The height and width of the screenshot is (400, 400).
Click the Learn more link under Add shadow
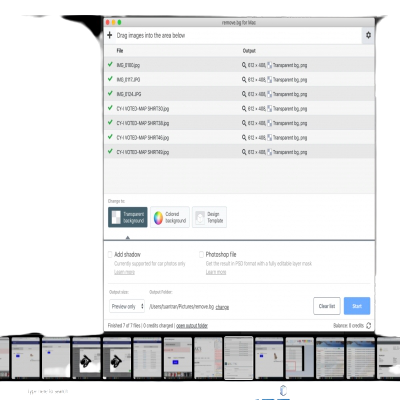(124, 272)
